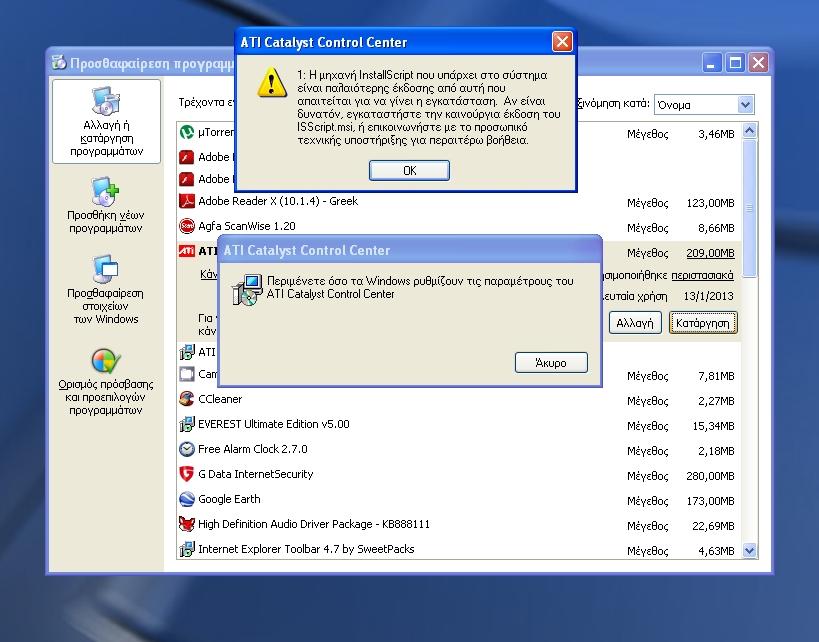Select Προσθήκη νέων προγραμμάτων sidebar icon

point(106,205)
